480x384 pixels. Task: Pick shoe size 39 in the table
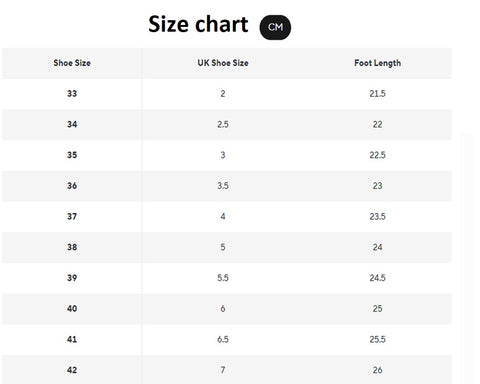(72, 278)
